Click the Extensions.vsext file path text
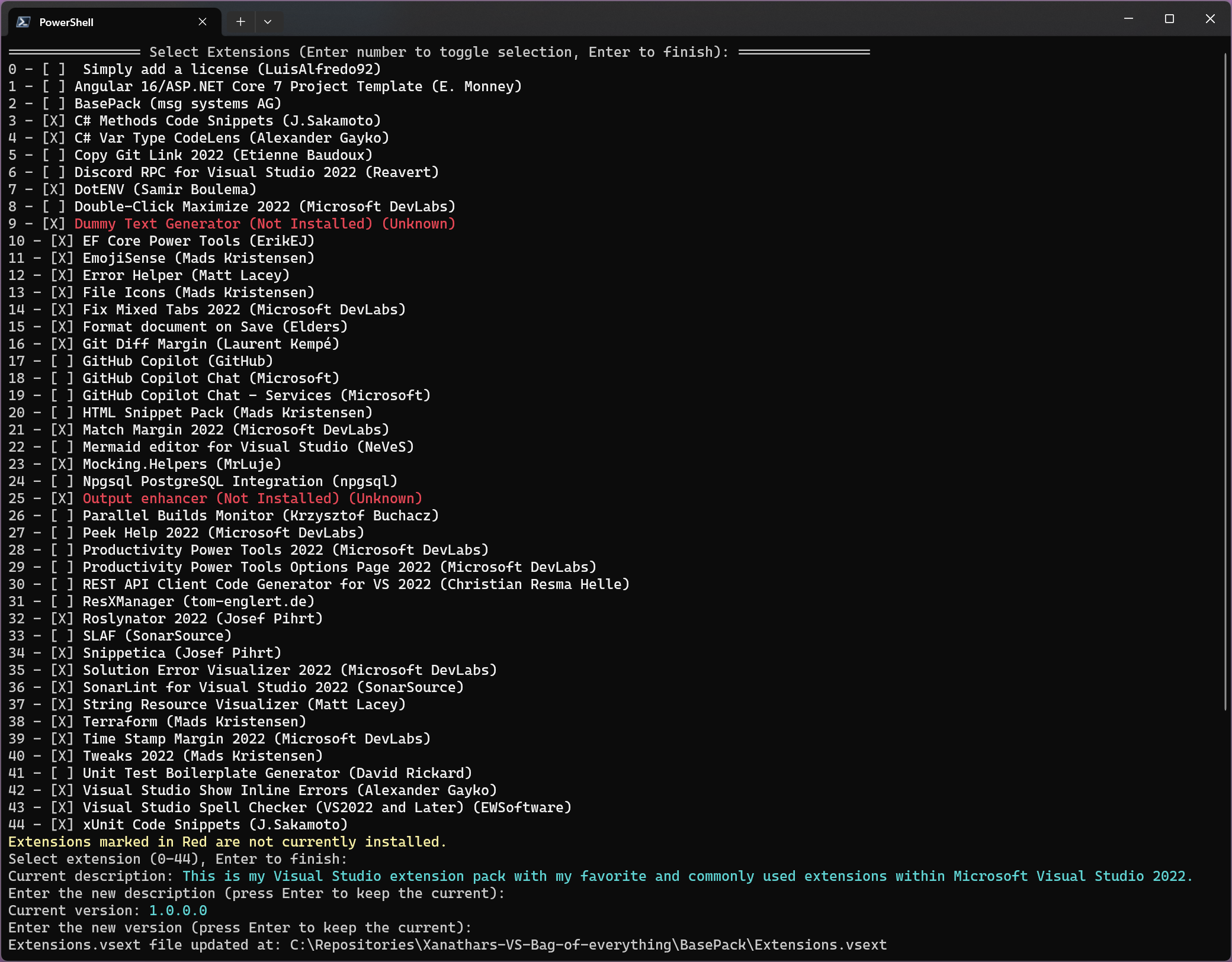Image resolution: width=1232 pixels, height=962 pixels. 588,945
